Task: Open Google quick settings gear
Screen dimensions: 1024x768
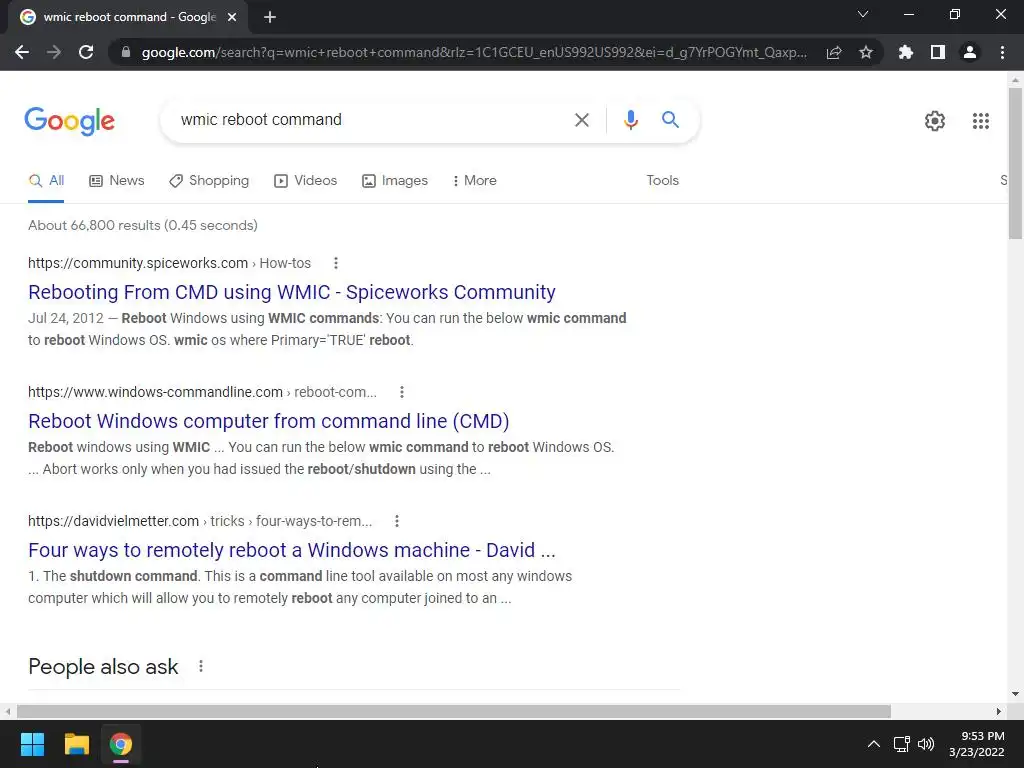Action: (935, 121)
